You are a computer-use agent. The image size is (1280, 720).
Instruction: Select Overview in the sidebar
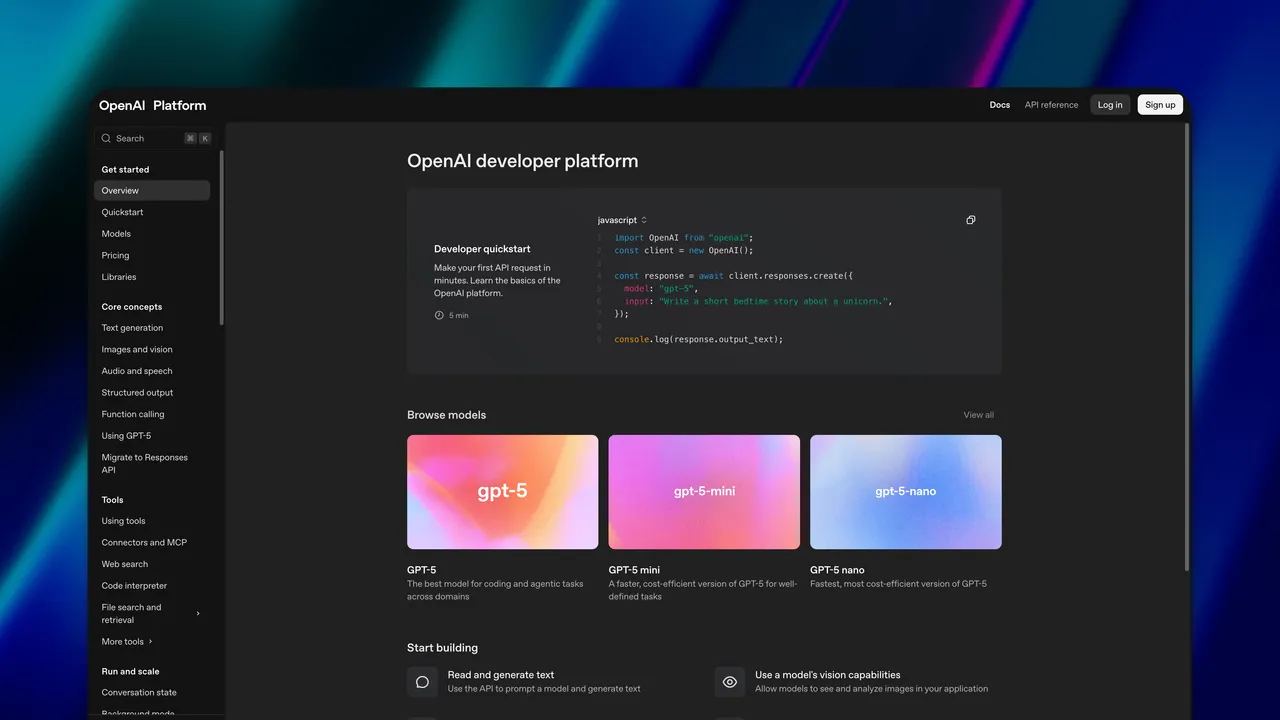coord(152,190)
